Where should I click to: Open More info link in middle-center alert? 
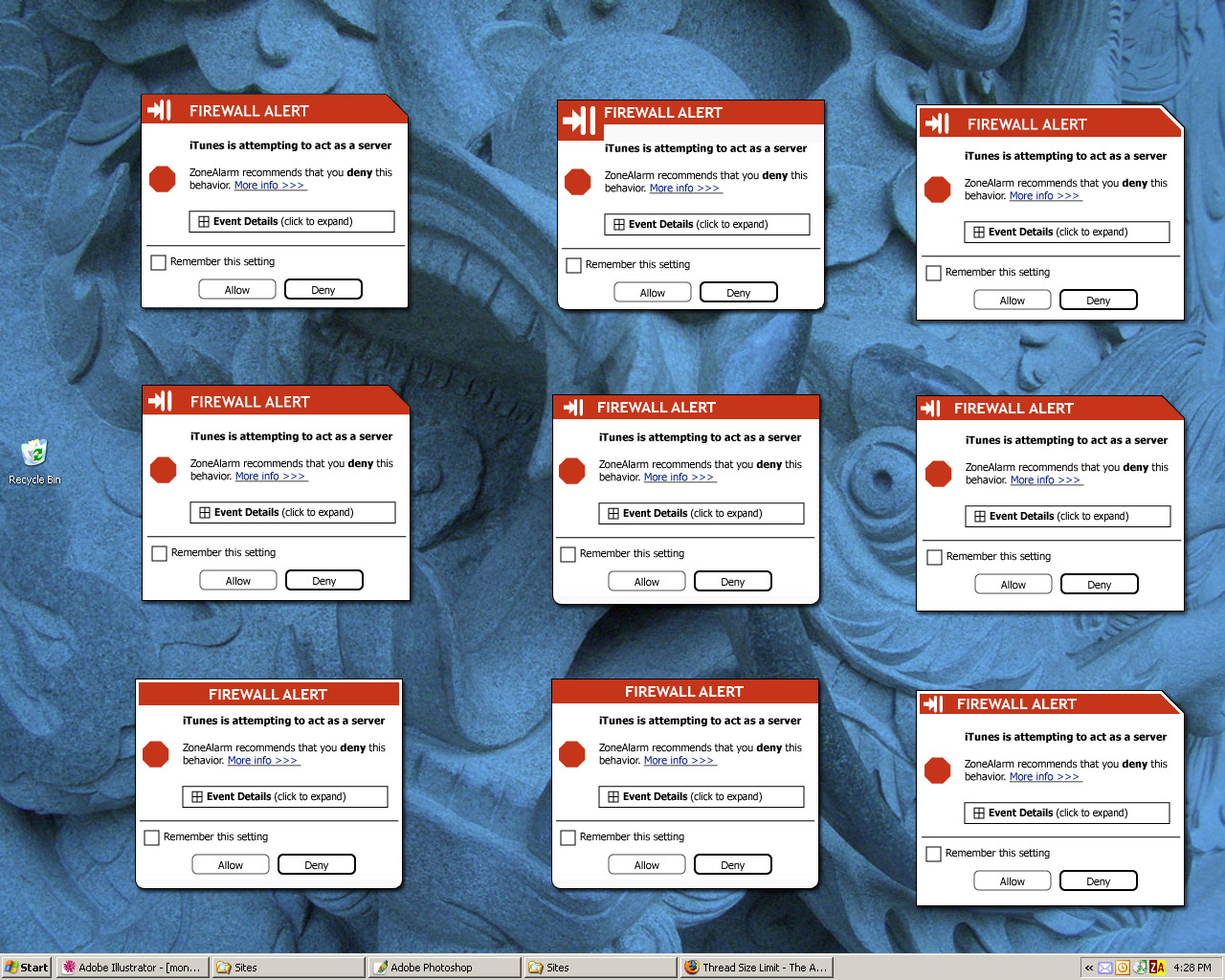click(679, 478)
